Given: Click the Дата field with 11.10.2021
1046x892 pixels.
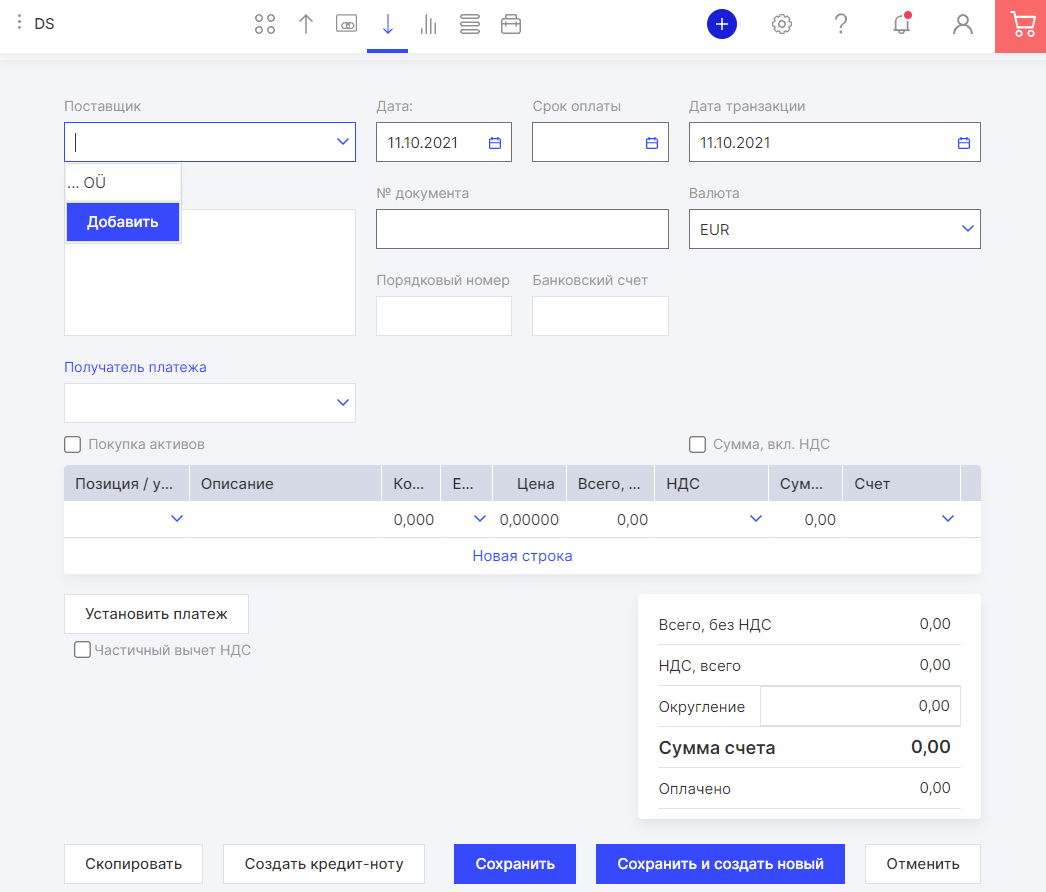Looking at the screenshot, I should click(444, 142).
